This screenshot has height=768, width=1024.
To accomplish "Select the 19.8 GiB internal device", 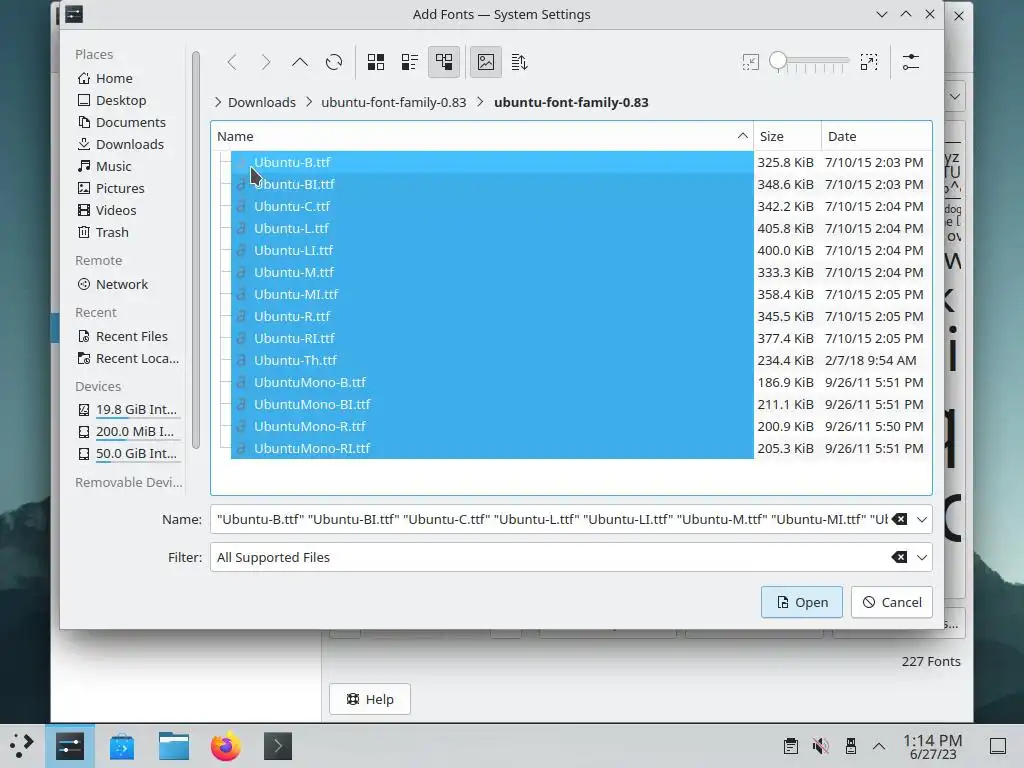I will [128, 409].
